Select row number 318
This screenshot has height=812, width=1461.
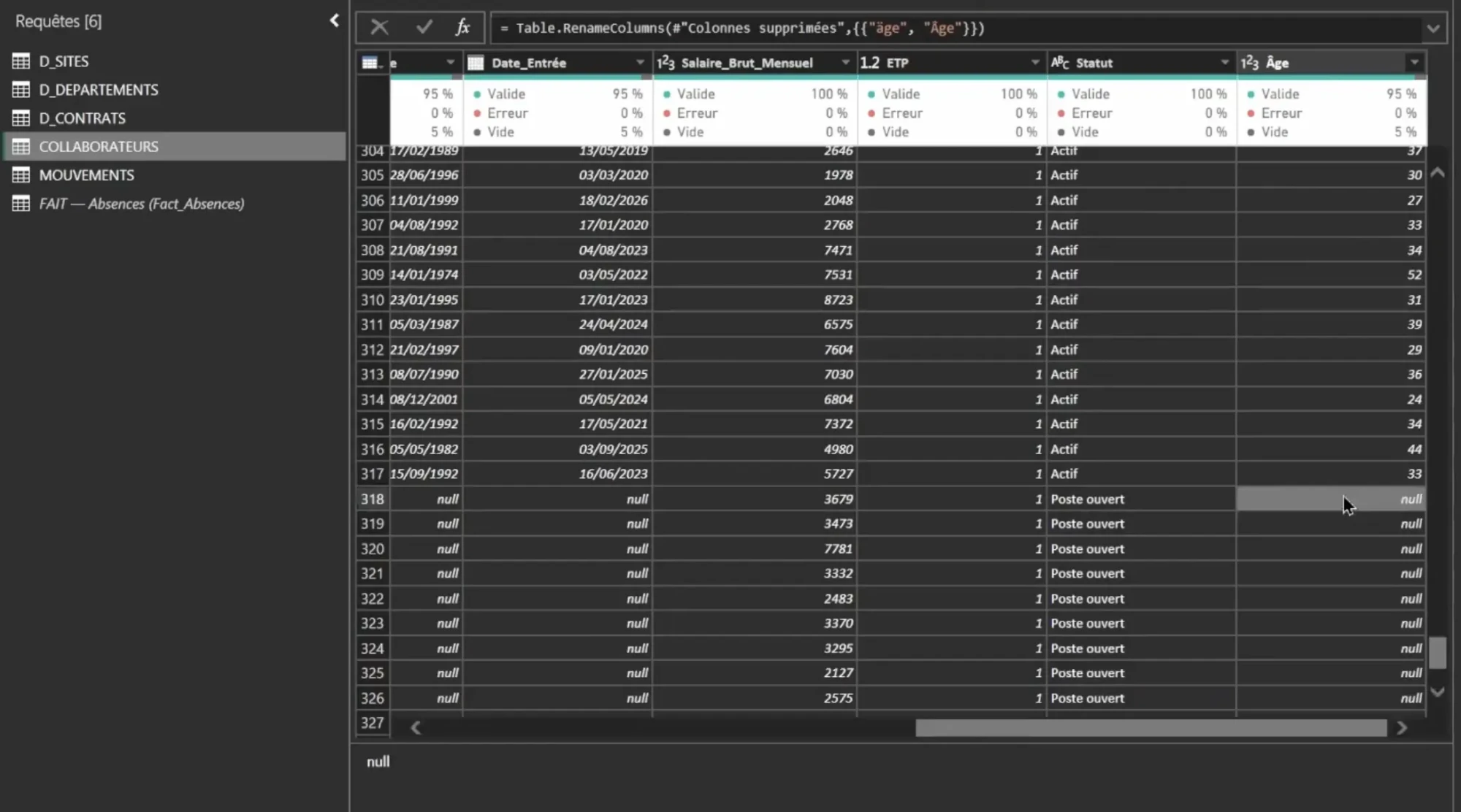372,499
